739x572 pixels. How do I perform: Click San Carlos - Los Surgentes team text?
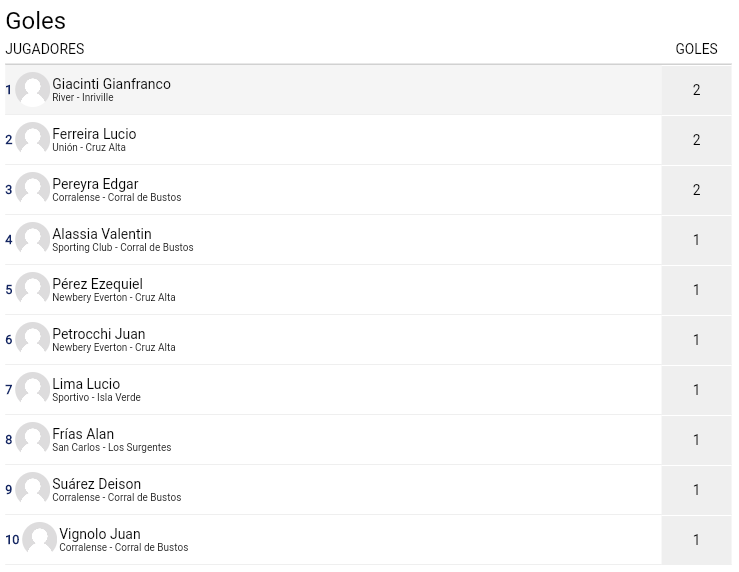click(112, 447)
